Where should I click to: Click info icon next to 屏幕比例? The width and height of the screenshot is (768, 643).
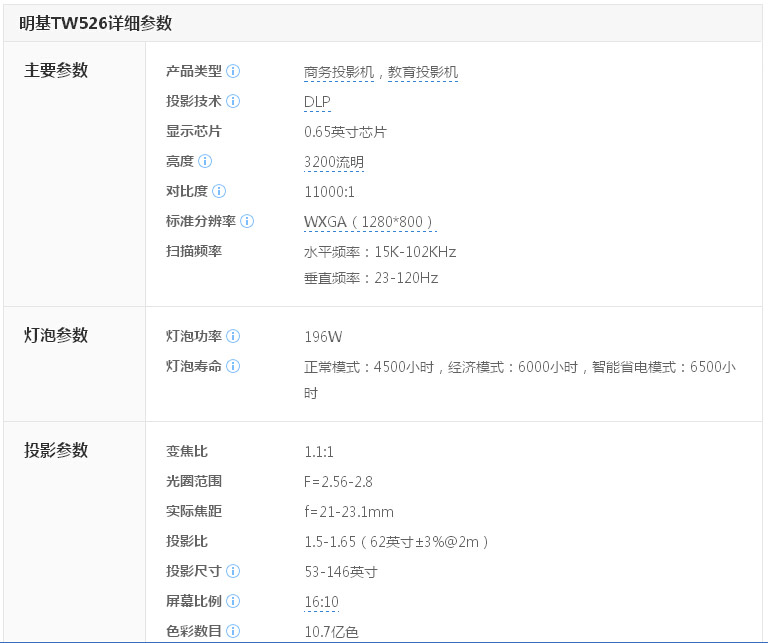coord(233,601)
